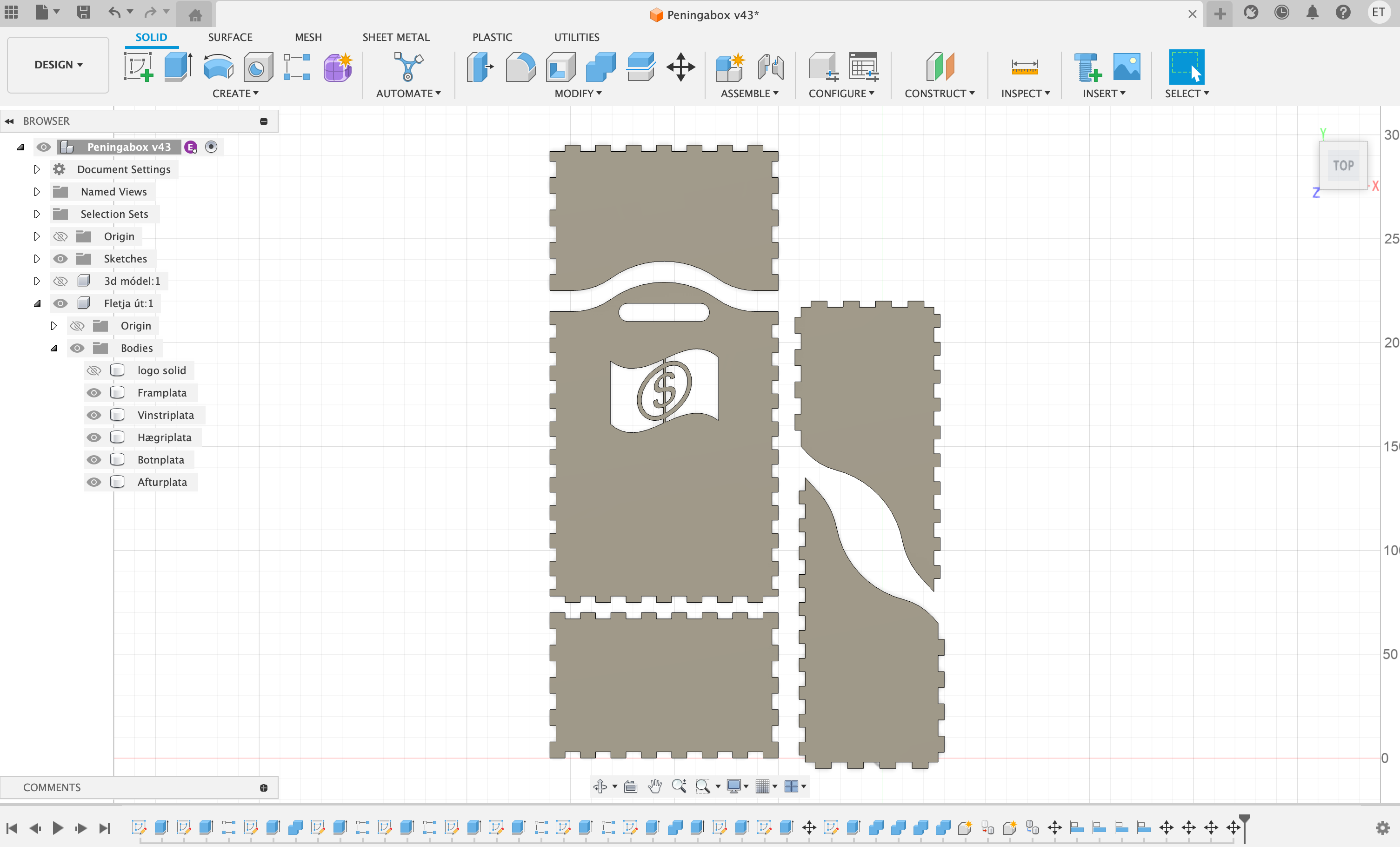Expand the Sketches folder
Screen dimensions: 1400x847
(x=37, y=259)
